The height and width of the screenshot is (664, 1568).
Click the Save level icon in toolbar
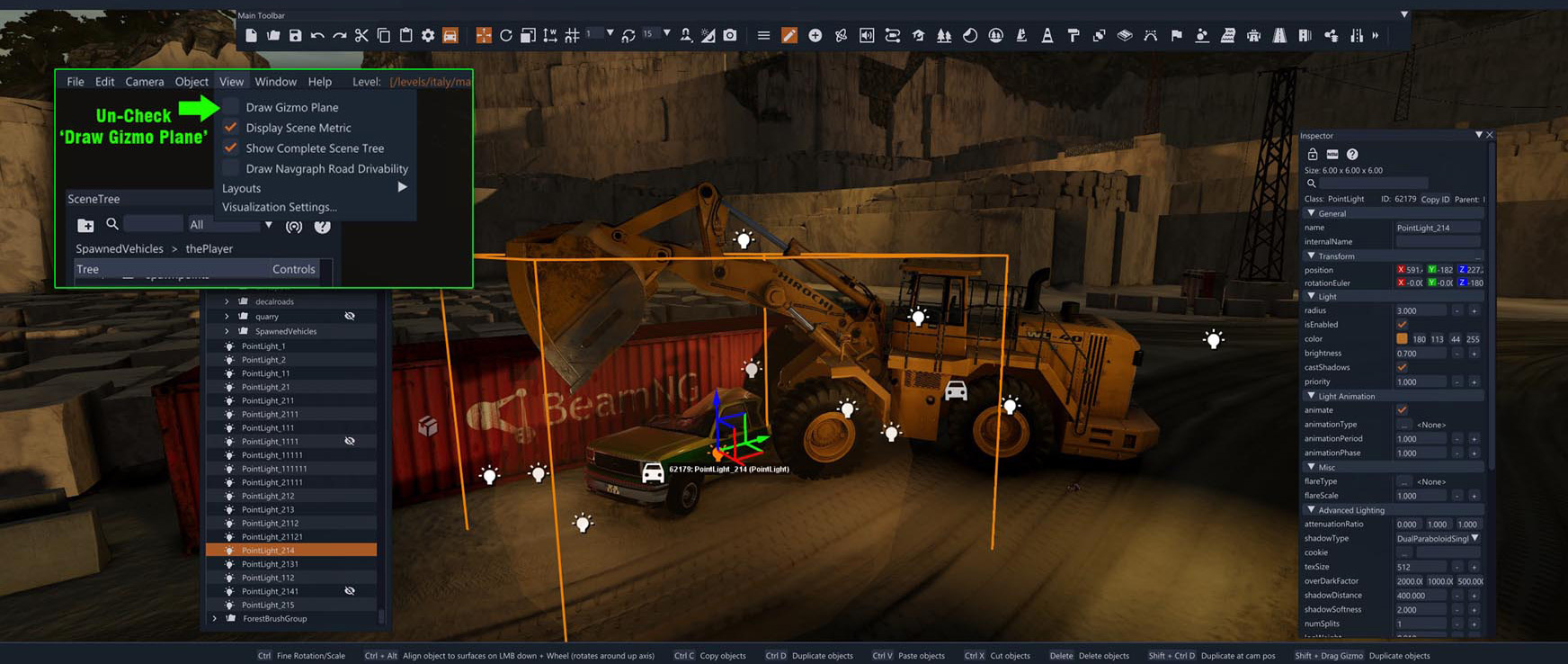coord(295,36)
